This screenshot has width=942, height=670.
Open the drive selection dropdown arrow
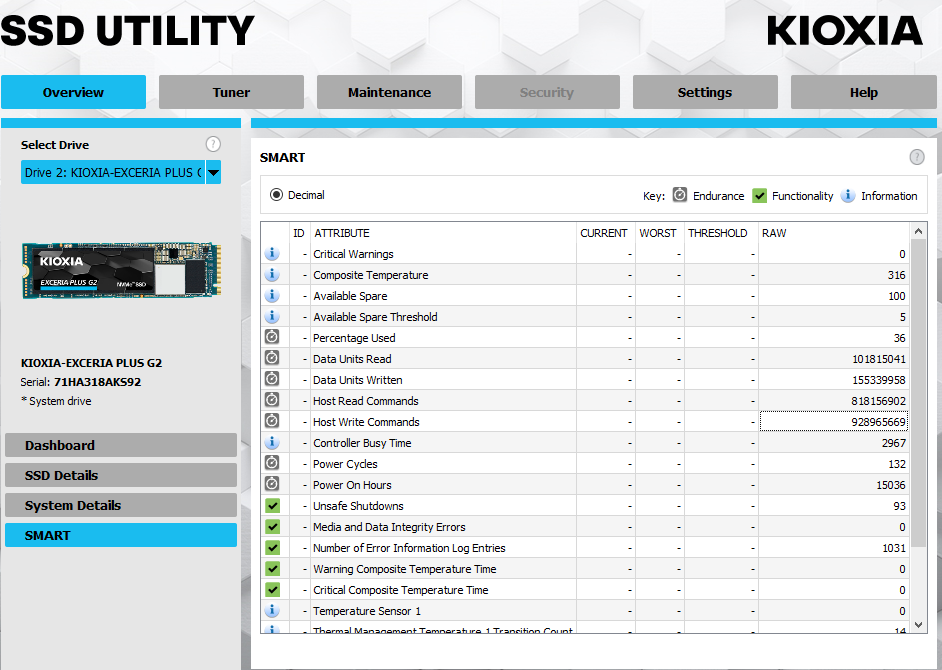pyautogui.click(x=213, y=172)
